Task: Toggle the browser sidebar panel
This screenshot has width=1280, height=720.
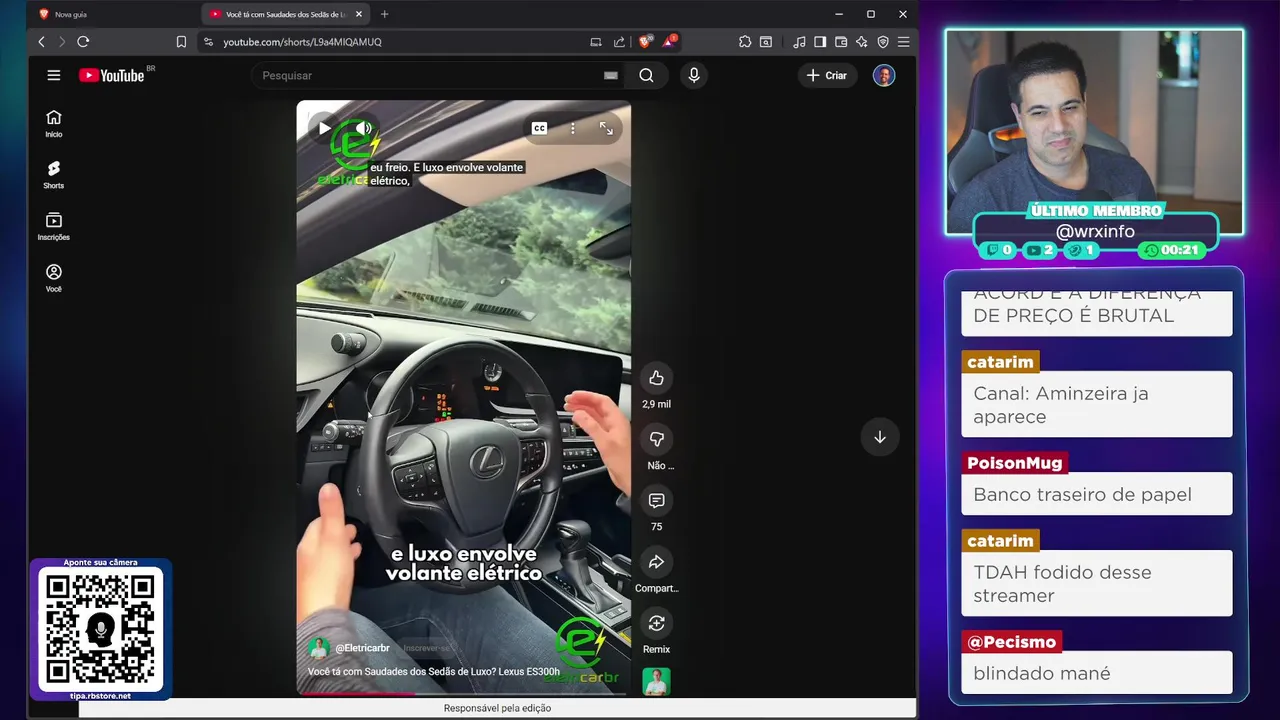Action: coord(820,42)
